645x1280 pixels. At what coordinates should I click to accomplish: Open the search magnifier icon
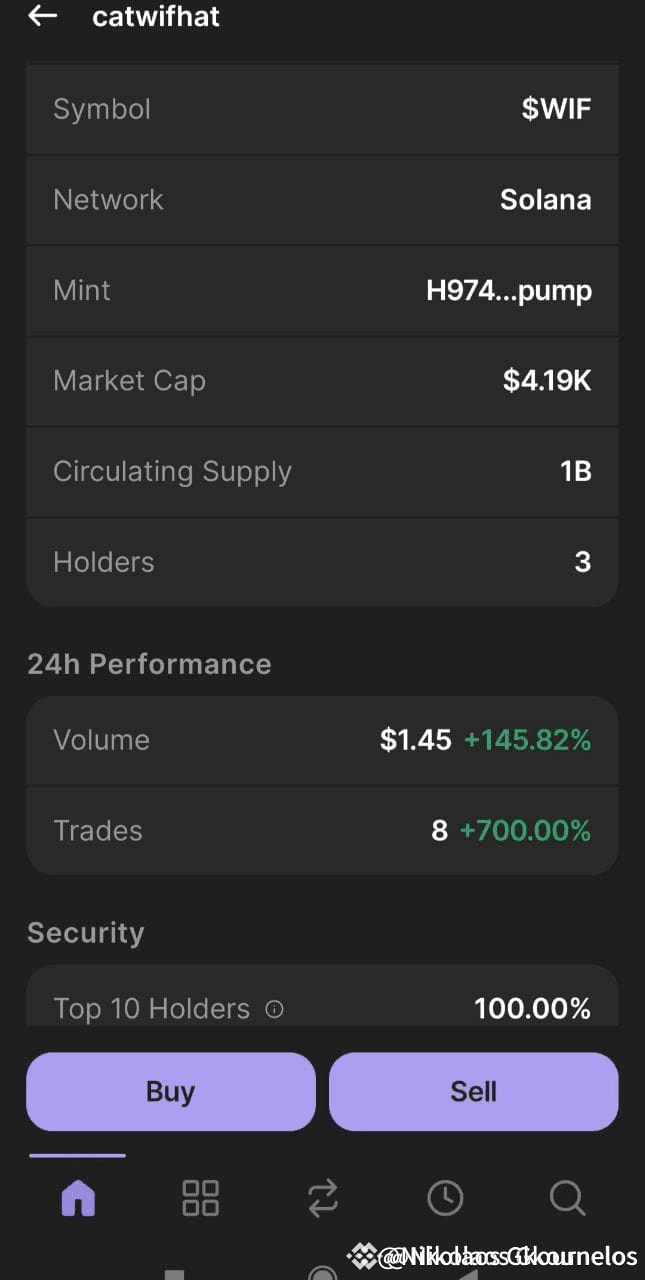click(567, 1197)
